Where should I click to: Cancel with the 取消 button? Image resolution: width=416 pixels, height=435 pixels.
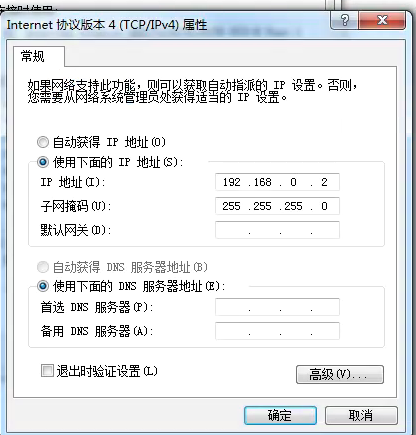tap(361, 415)
